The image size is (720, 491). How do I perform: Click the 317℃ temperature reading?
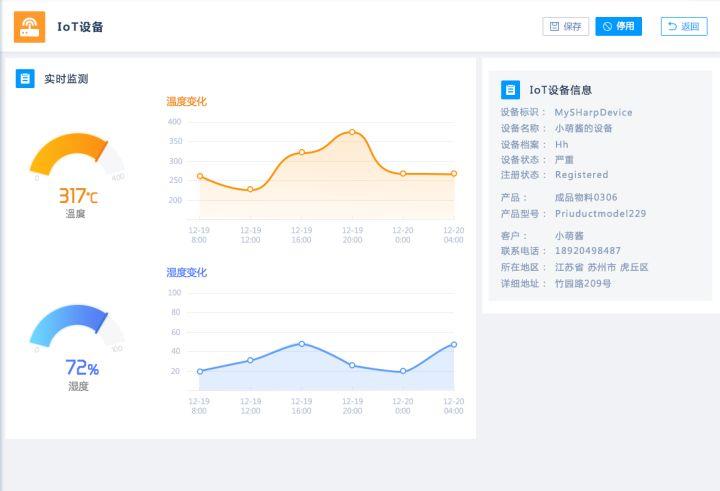point(77,196)
